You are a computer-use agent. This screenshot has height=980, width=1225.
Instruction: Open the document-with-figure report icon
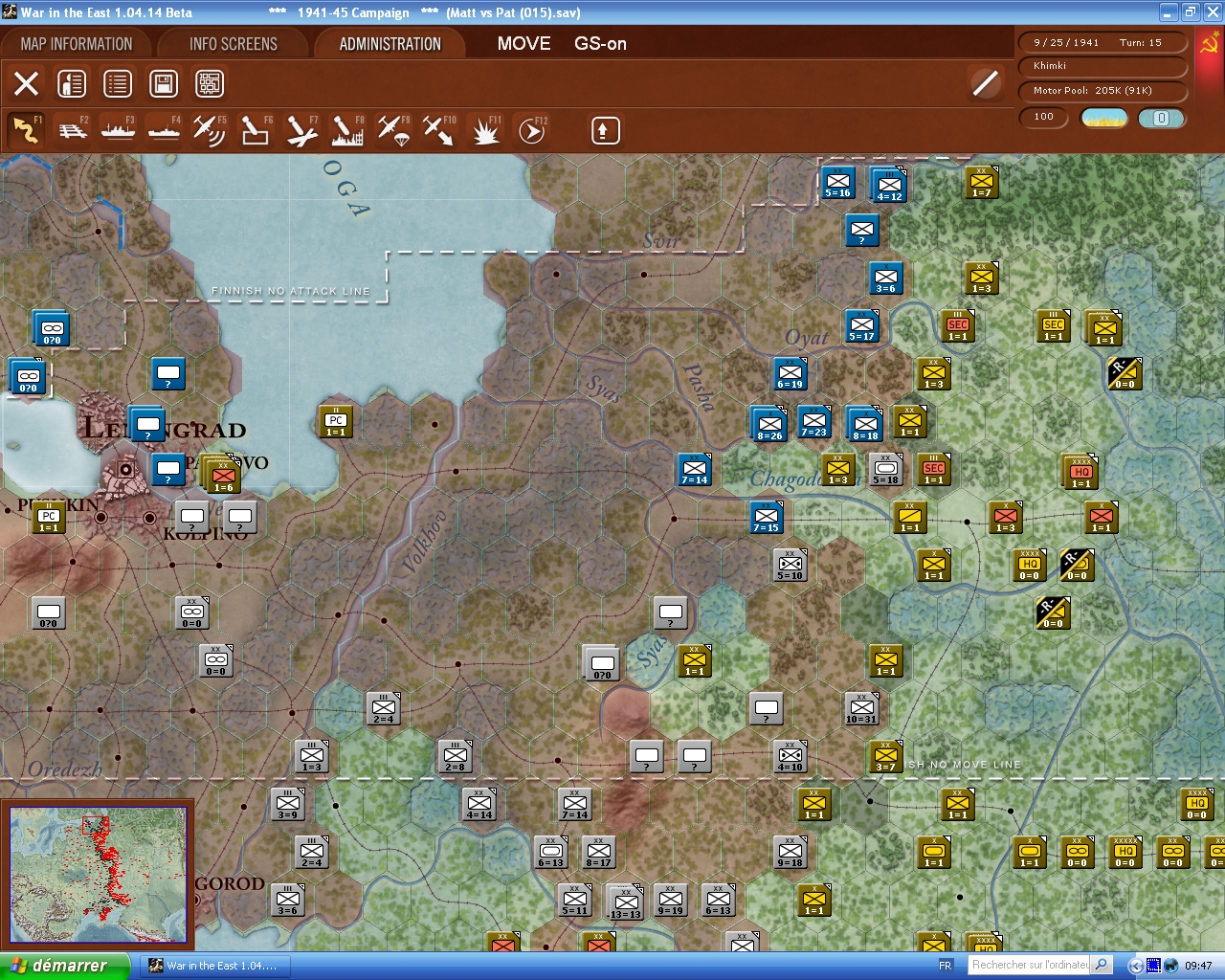coord(72,83)
